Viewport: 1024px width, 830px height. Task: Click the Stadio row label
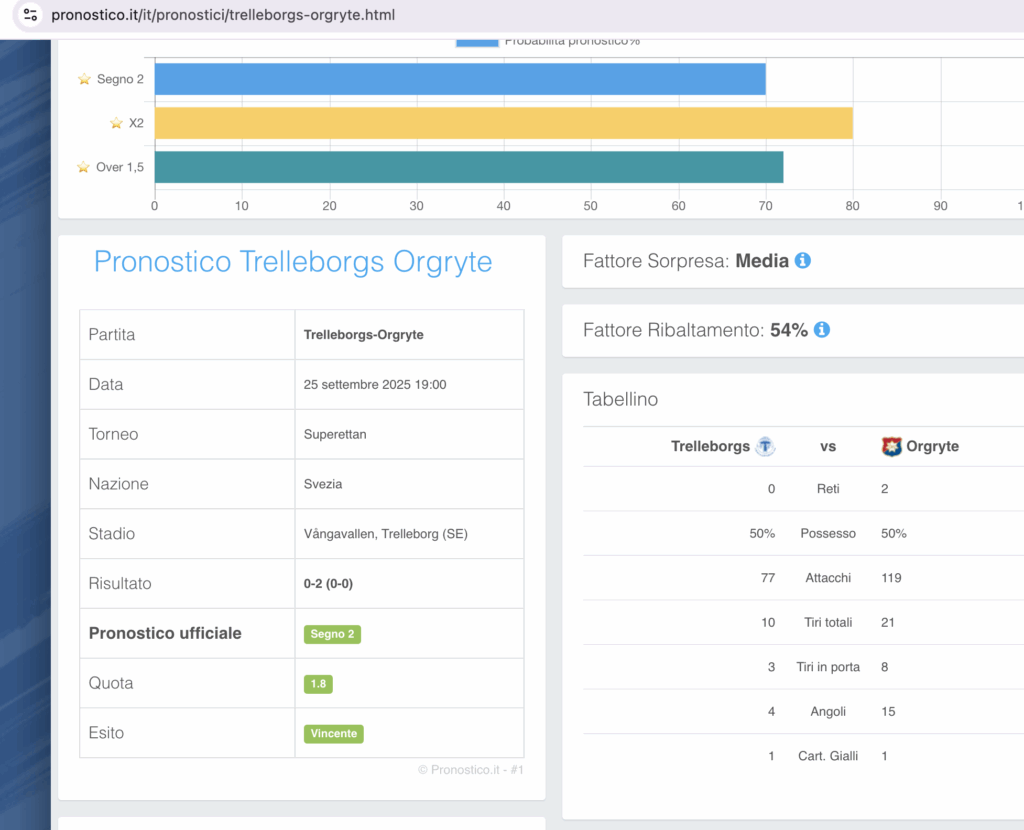point(112,534)
